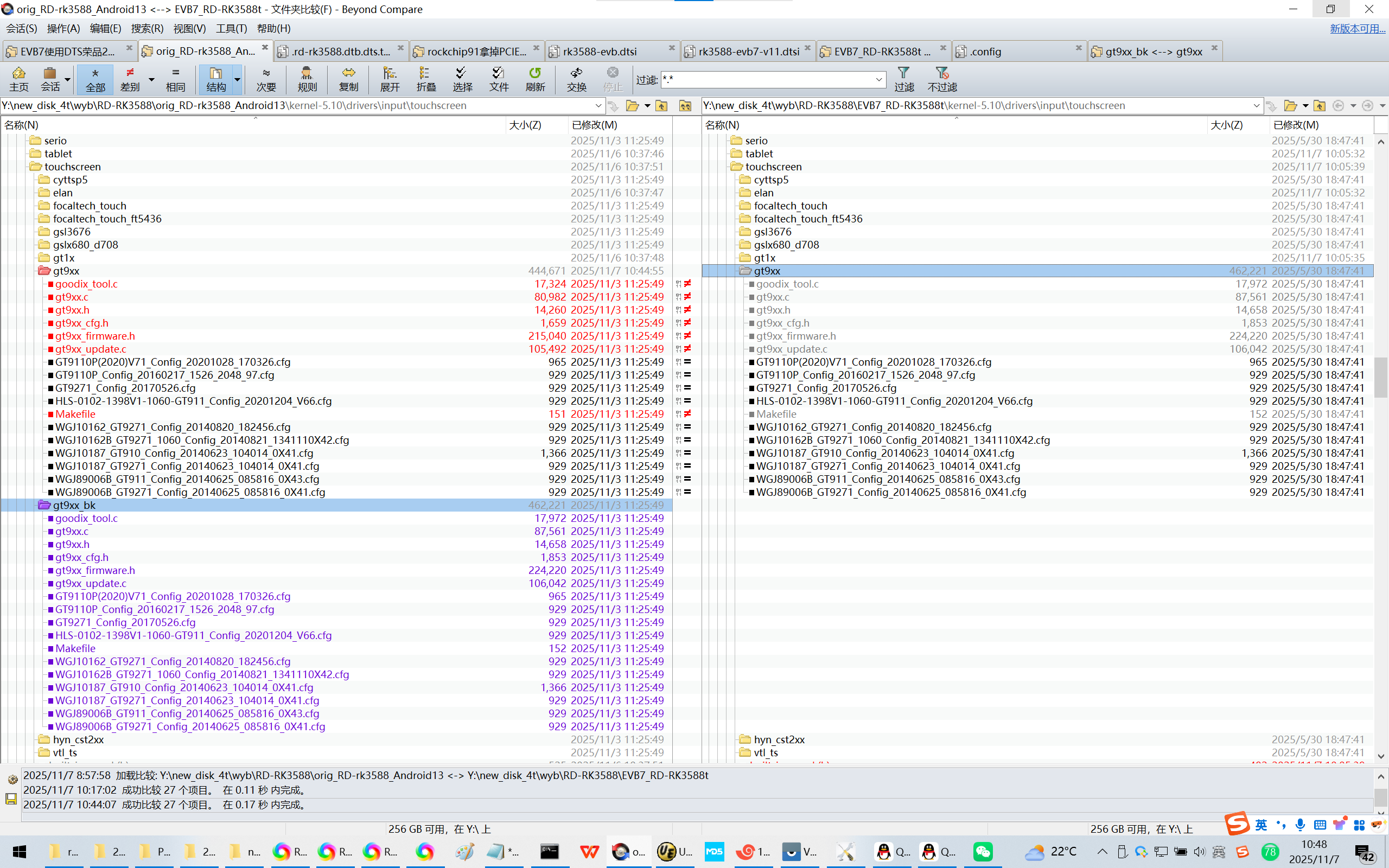Switch to the rk3588-evb.dtsi tab
1389x868 pixels.
point(600,52)
